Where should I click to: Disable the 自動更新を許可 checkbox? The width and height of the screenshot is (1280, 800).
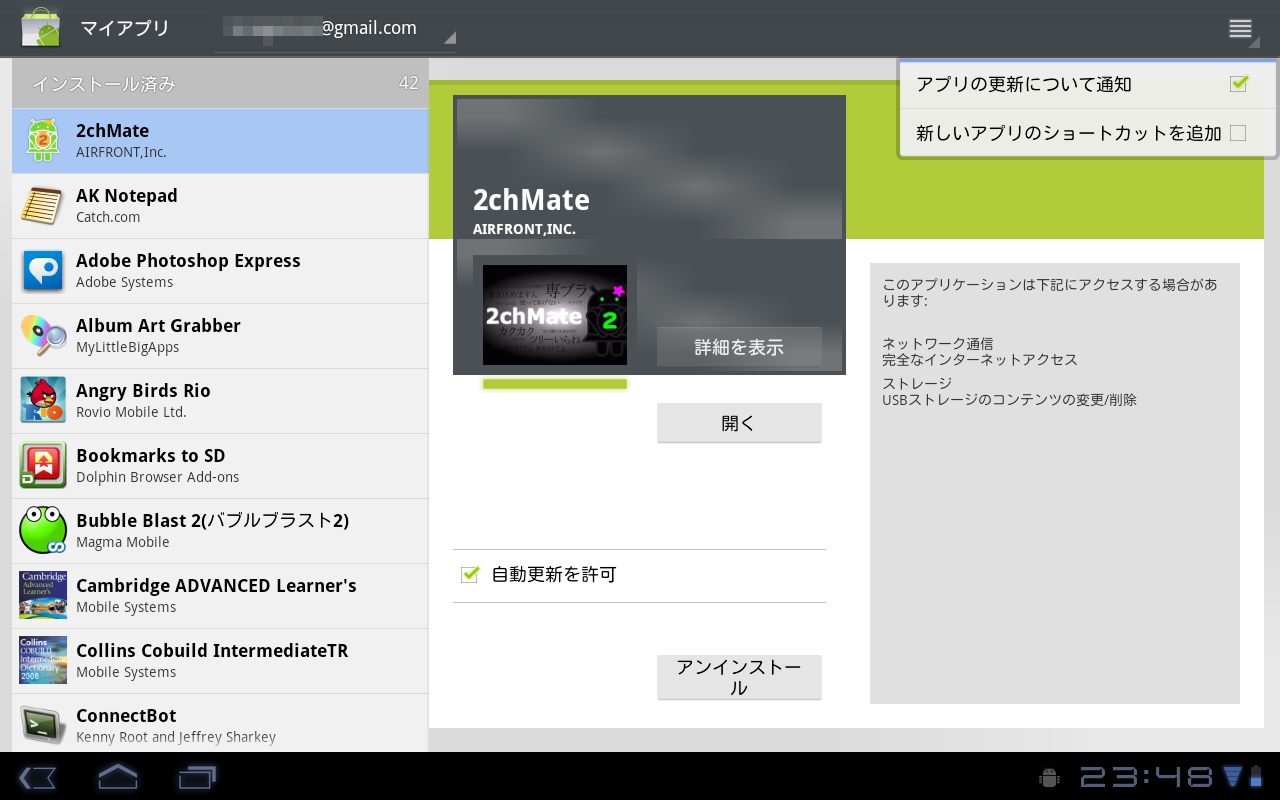(470, 574)
